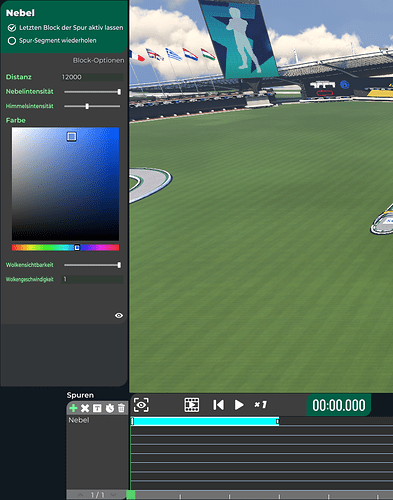This screenshot has height=500, width=393.
Task: Click the stopwatch icon in the Spuren toolbar
Action: pos(109,408)
